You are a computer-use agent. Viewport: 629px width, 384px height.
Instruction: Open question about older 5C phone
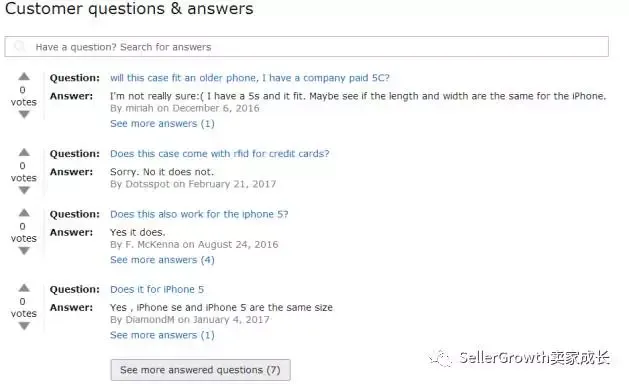250,78
